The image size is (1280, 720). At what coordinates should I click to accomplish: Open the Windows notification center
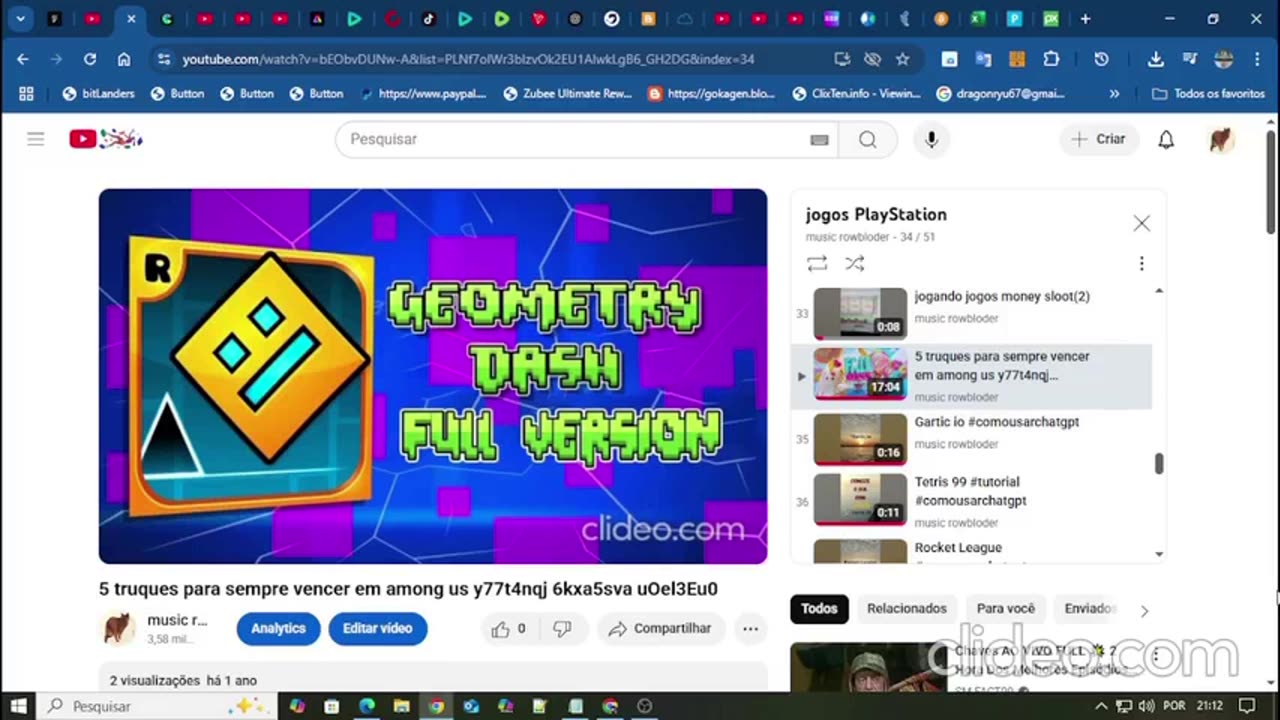pyautogui.click(x=1246, y=706)
